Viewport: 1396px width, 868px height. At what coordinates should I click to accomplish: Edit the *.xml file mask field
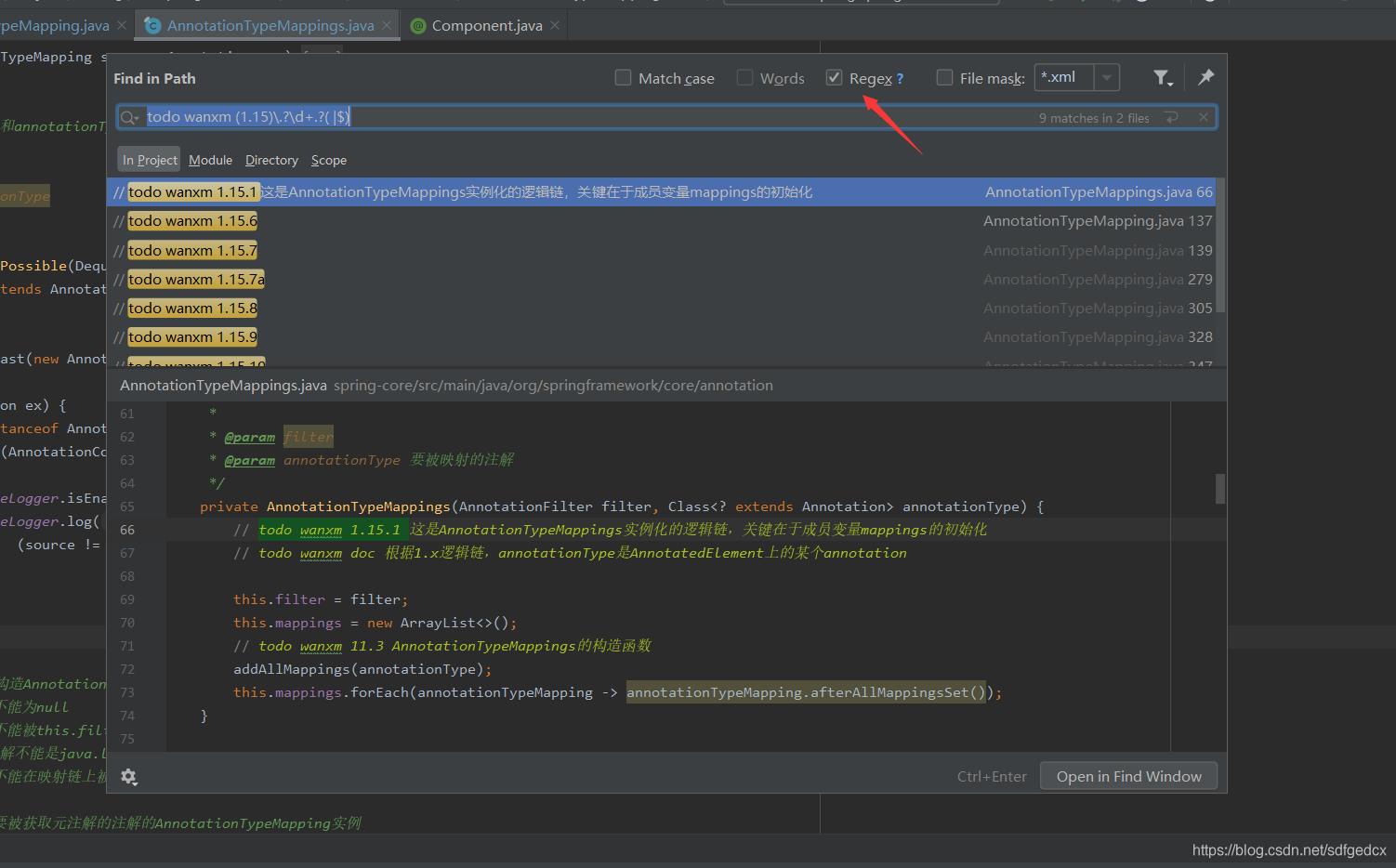(x=1064, y=78)
